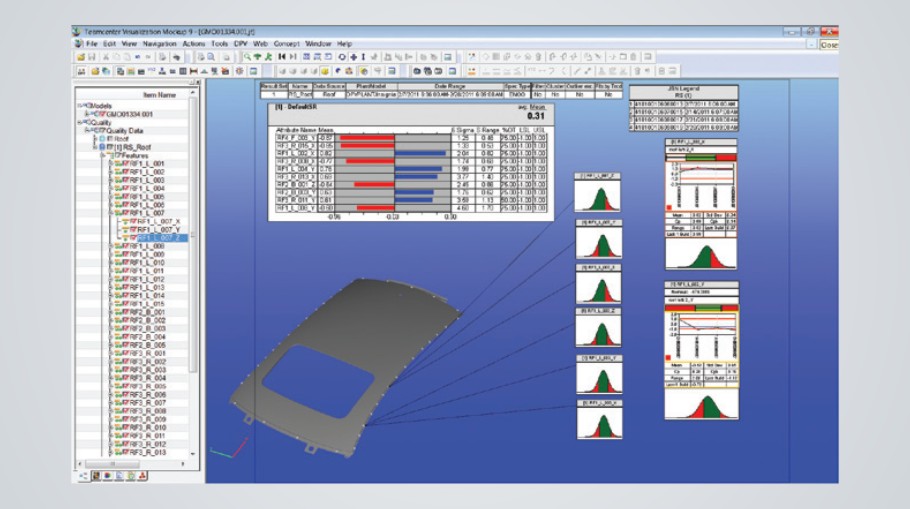This screenshot has height=509, width=910.
Task: Click the red measurement caliper icon
Action: tap(193, 71)
